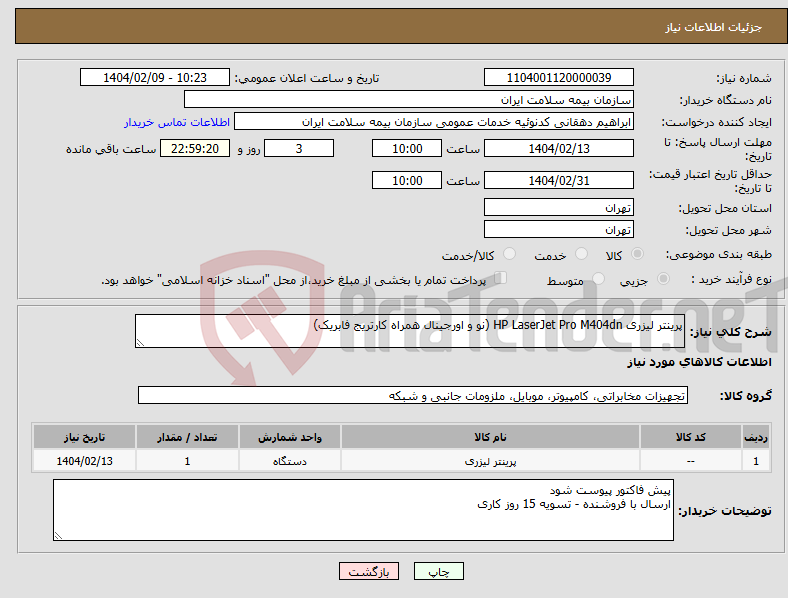Toggle the اسناد خزانه اسلامی payment checkbox
Viewport: 788px width, 598px height.
tap(501, 278)
